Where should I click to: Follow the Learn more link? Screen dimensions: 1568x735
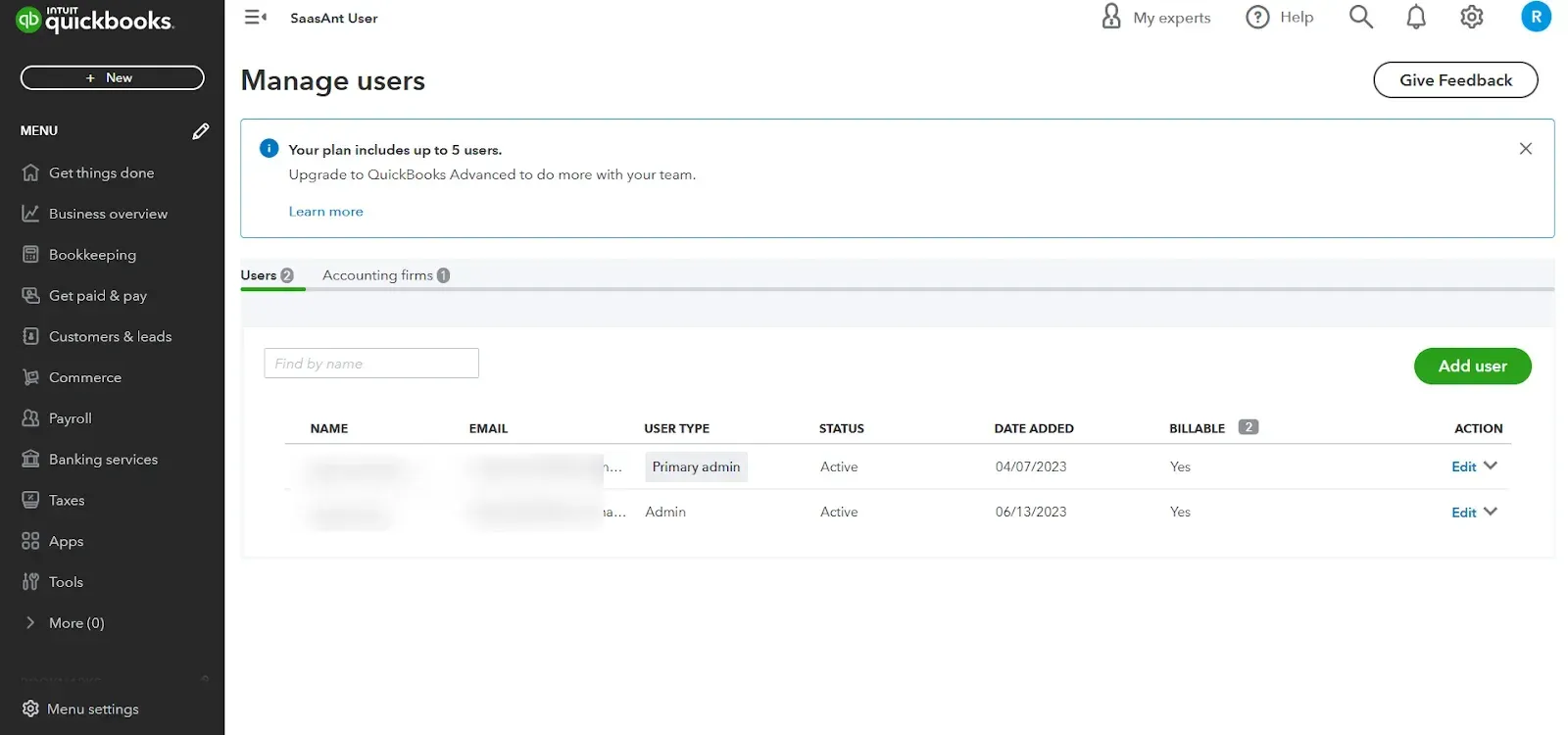[x=325, y=212]
